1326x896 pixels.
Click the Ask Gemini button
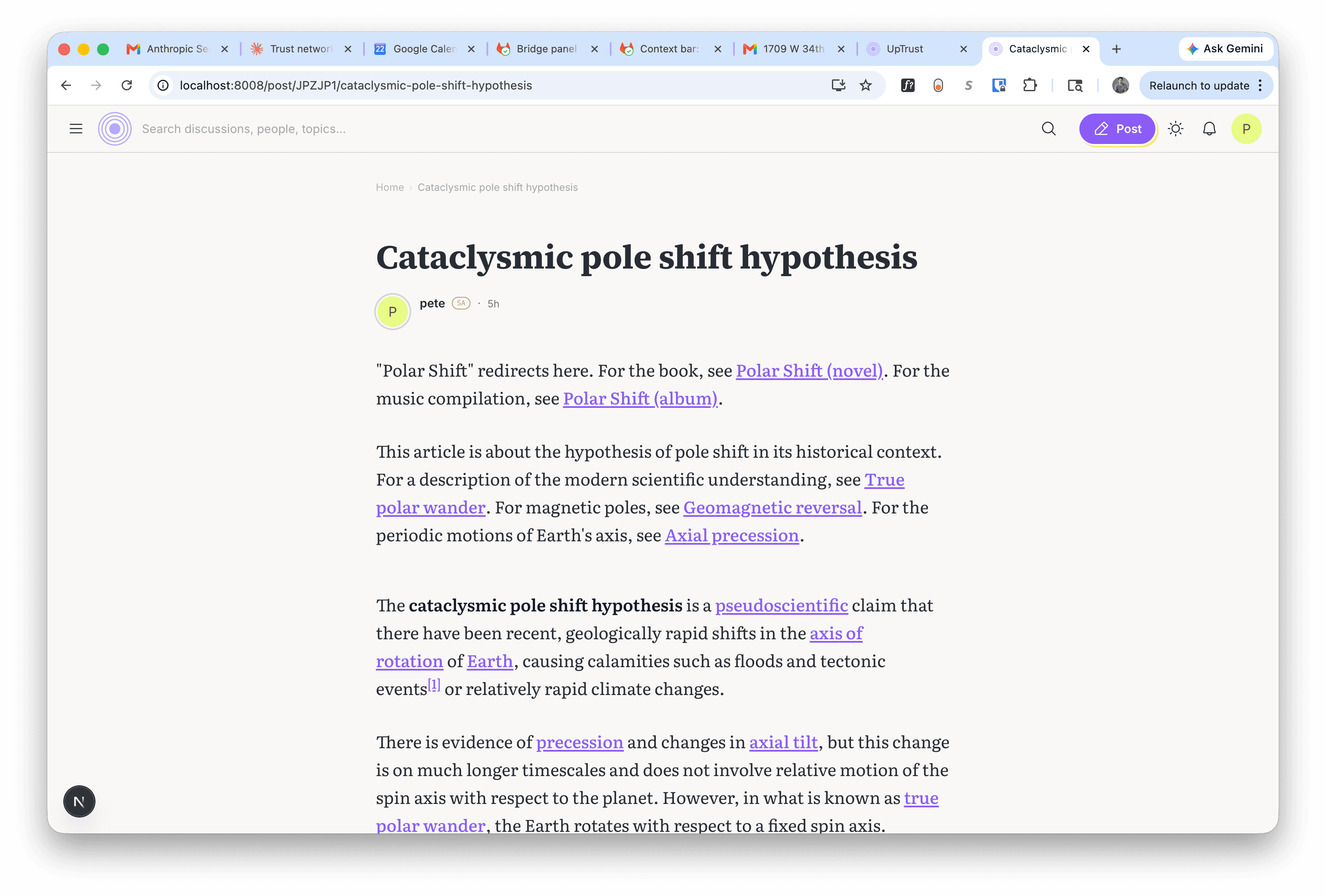(x=1225, y=49)
